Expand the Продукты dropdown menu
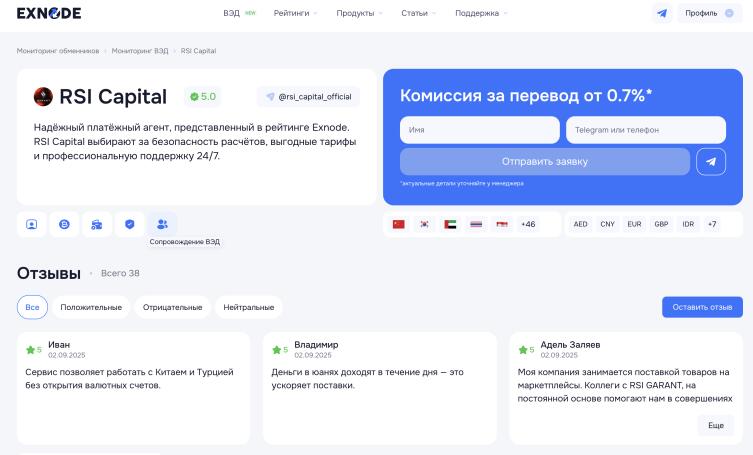This screenshot has height=455, width=753. [360, 13]
